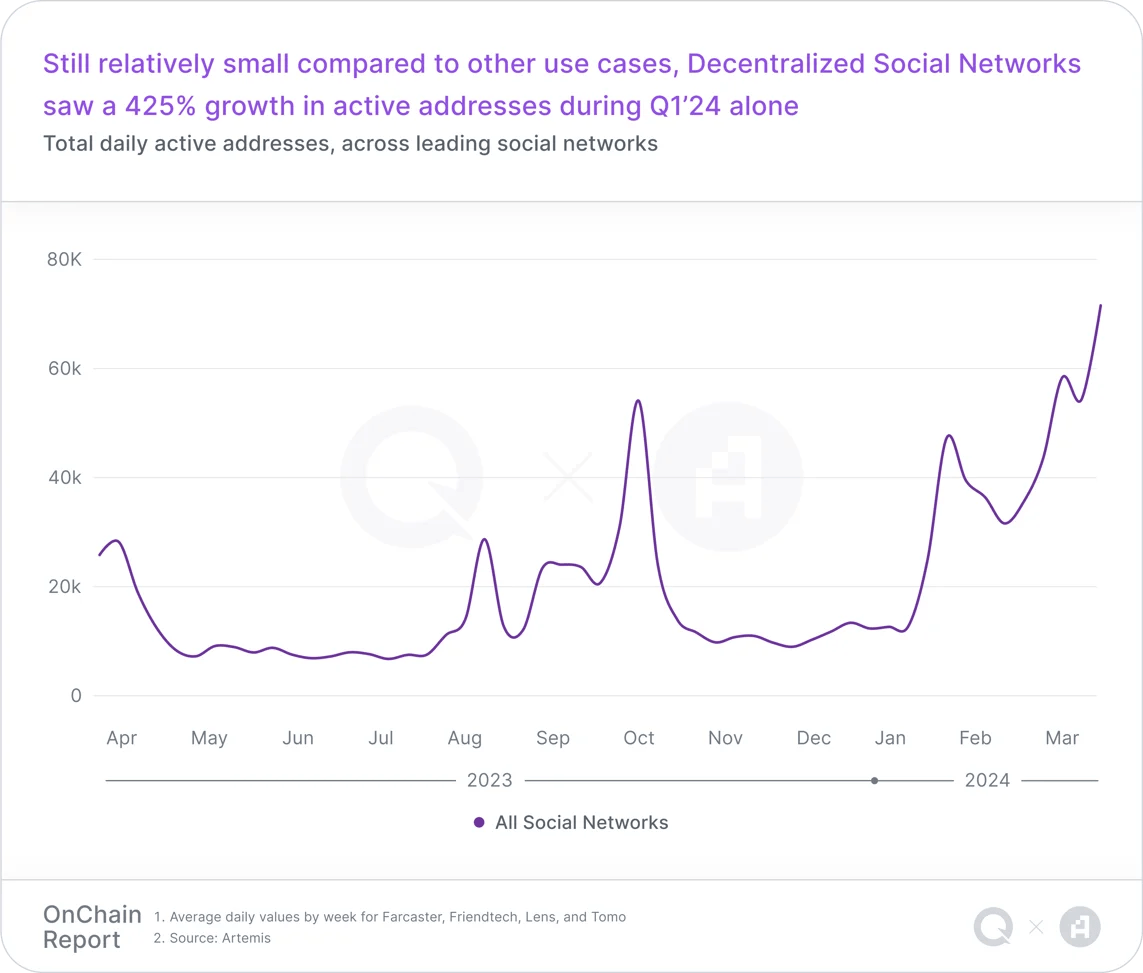Screen dimensions: 1143x973
Task: Click the Artemis logo in footer
Action: tap(1080, 927)
